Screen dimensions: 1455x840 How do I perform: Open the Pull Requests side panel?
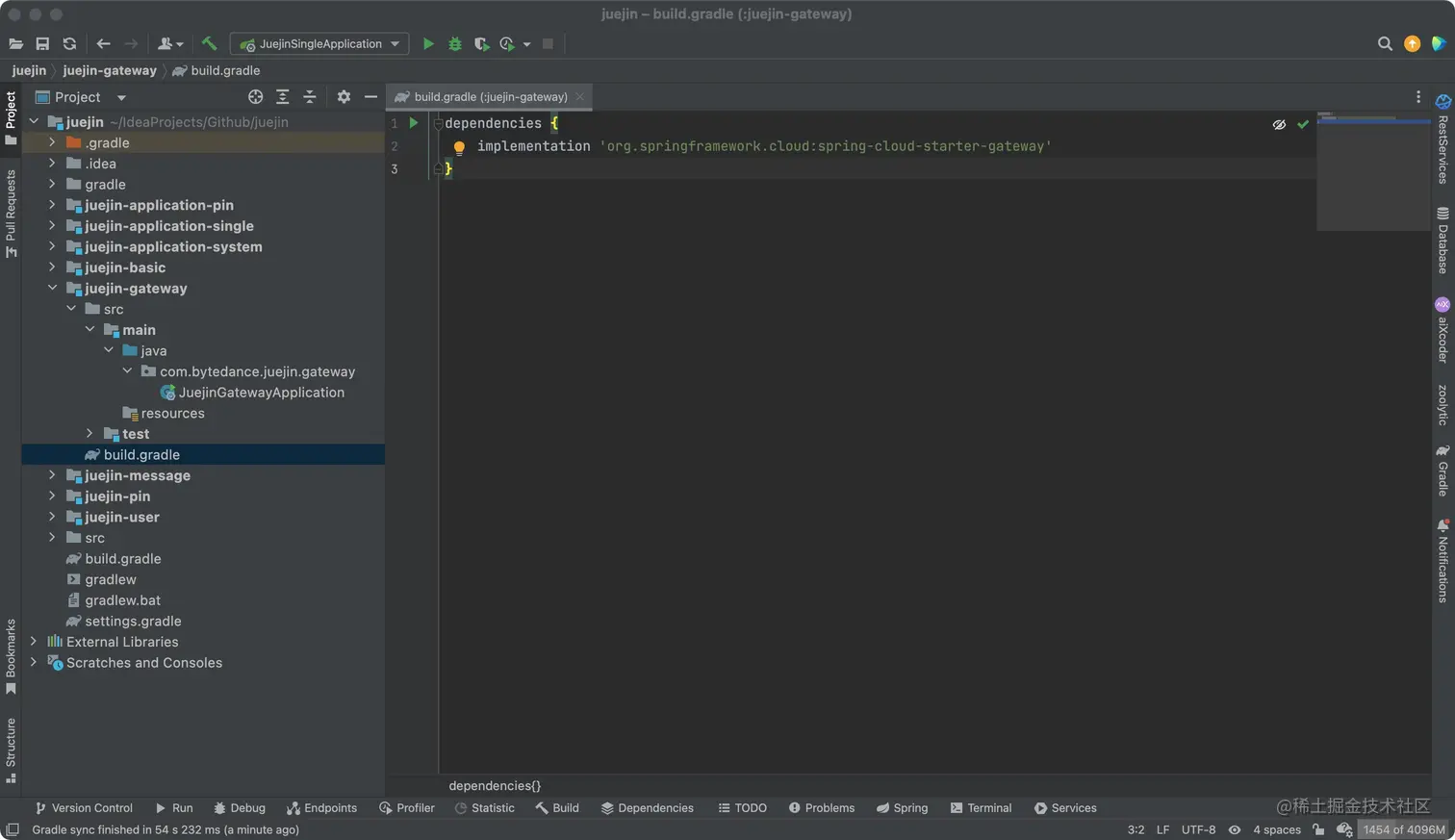click(11, 214)
